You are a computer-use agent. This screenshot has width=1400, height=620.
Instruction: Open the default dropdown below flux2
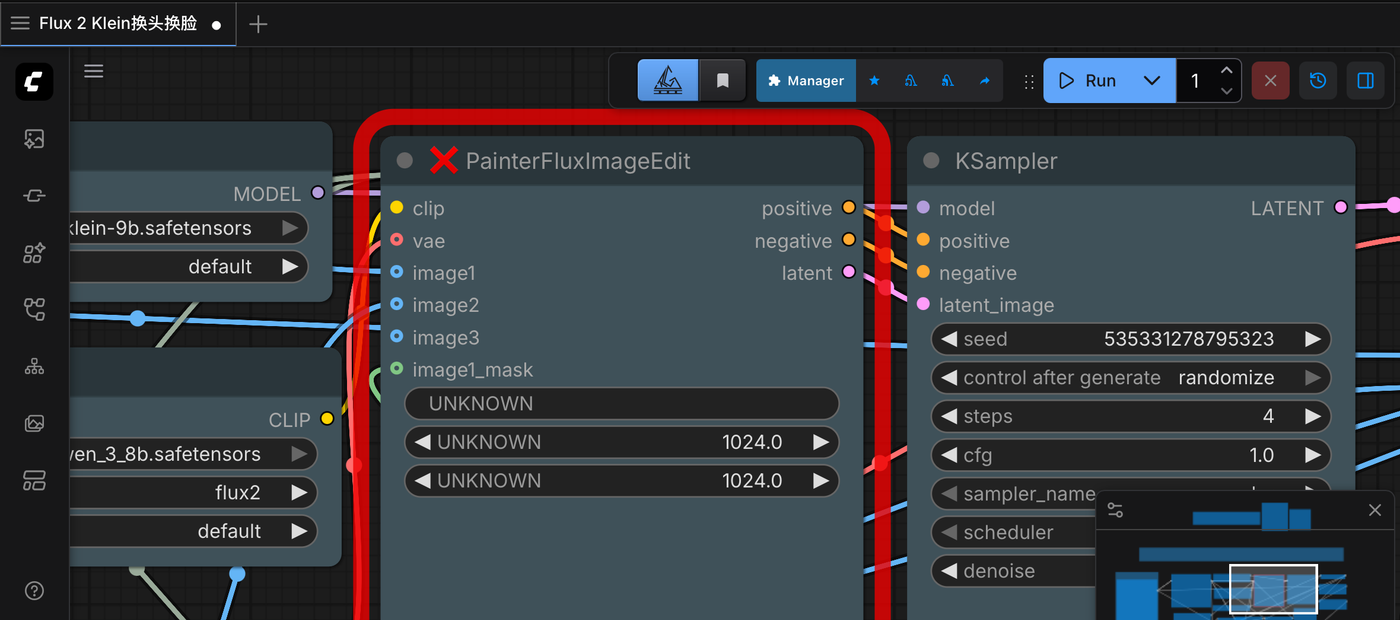click(193, 531)
